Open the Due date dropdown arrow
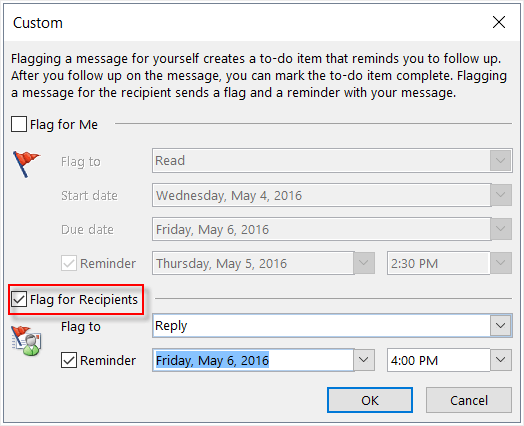The height and width of the screenshot is (426, 524). (x=501, y=229)
